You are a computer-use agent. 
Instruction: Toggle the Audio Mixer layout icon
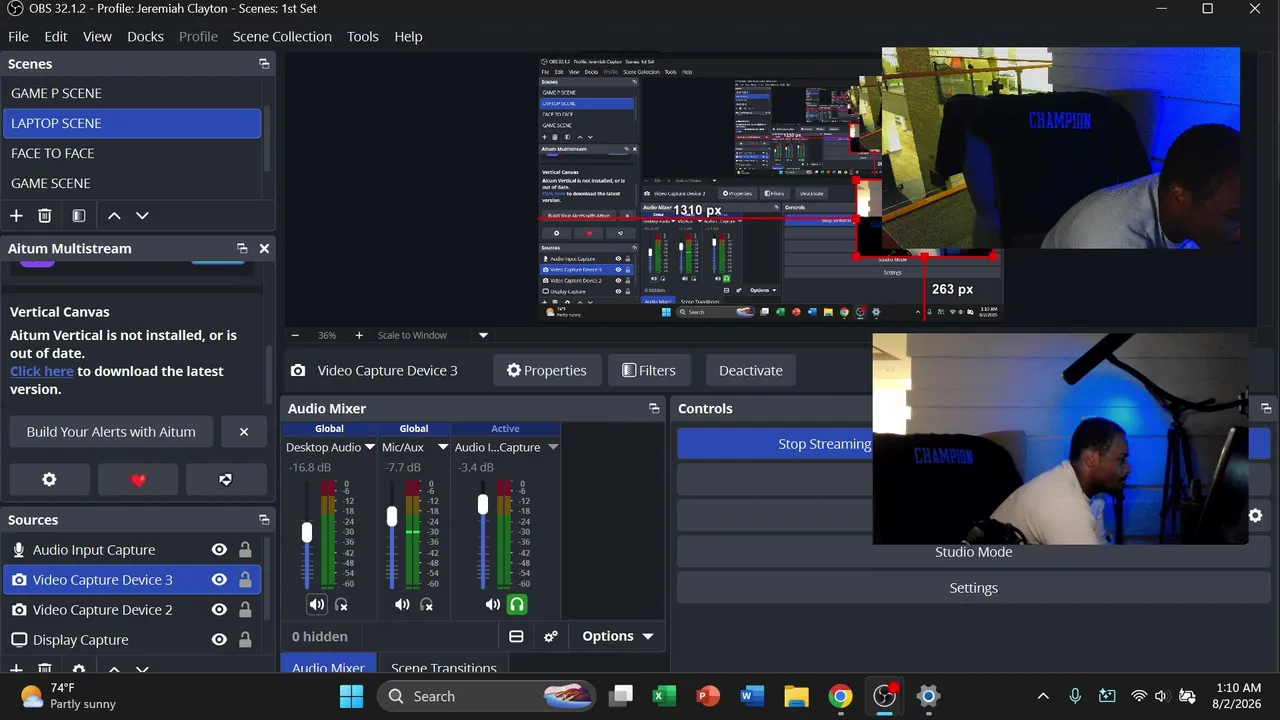click(x=516, y=636)
